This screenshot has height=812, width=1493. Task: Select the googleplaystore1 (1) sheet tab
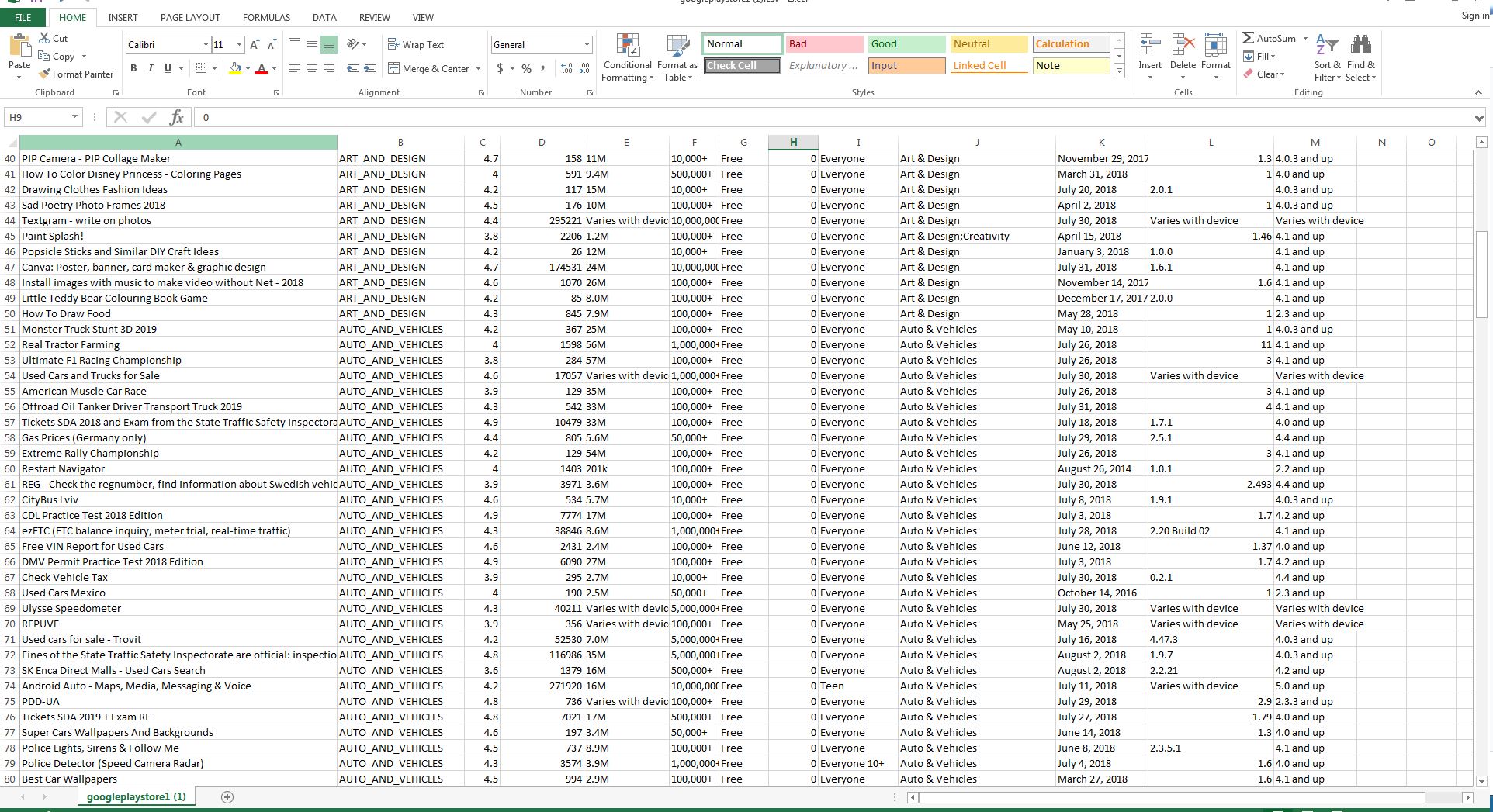[x=137, y=796]
